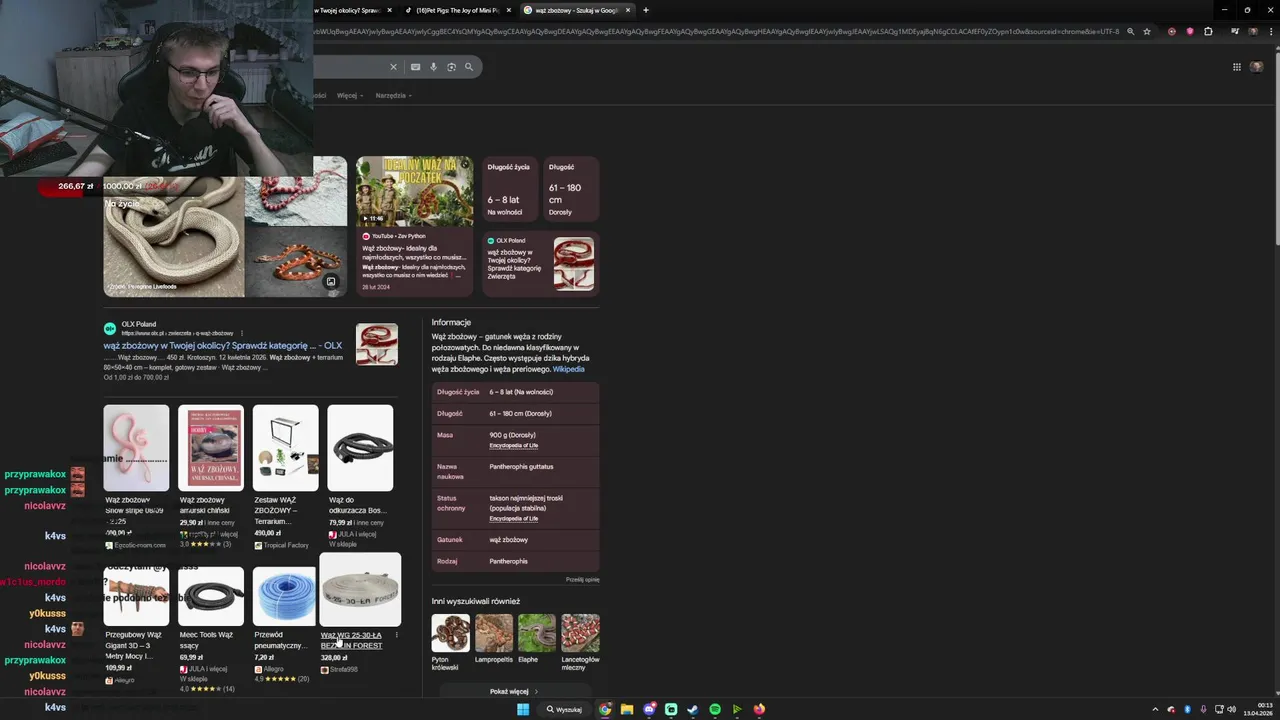Open 'Encyclopedia of Life' source under Masa
The image size is (1280, 720).
click(513, 445)
